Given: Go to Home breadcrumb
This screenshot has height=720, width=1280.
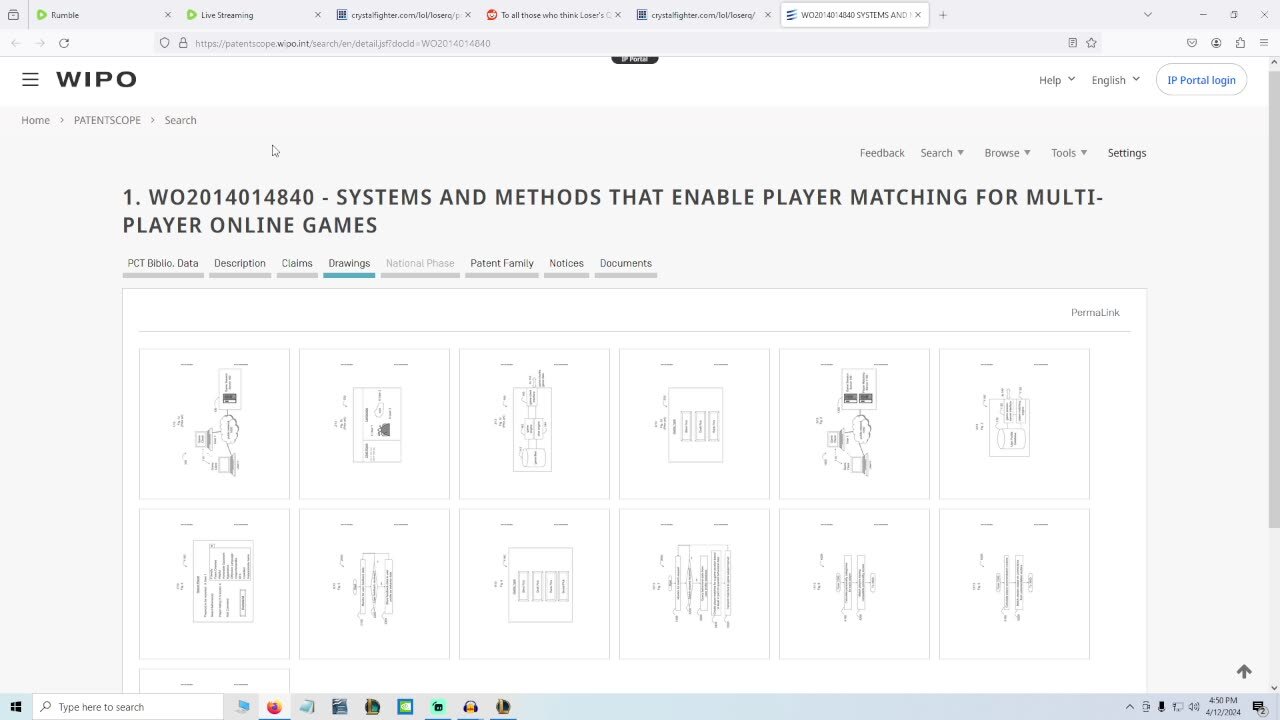Looking at the screenshot, I should click(36, 120).
